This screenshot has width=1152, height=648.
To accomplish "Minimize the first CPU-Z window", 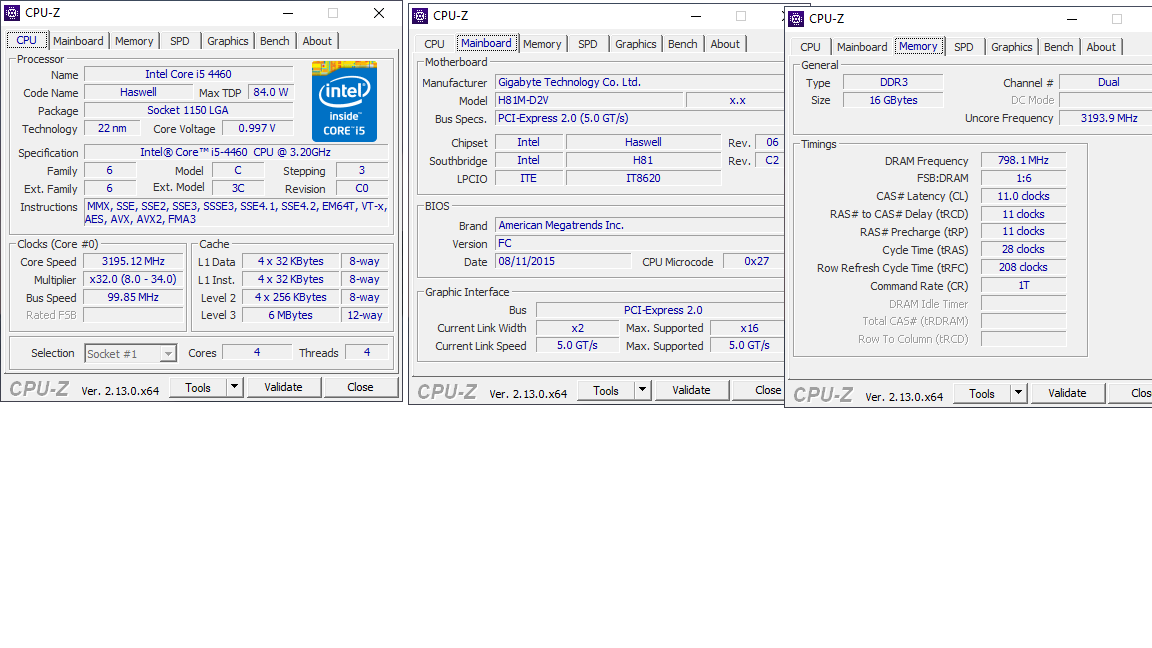I will pyautogui.click(x=288, y=13).
